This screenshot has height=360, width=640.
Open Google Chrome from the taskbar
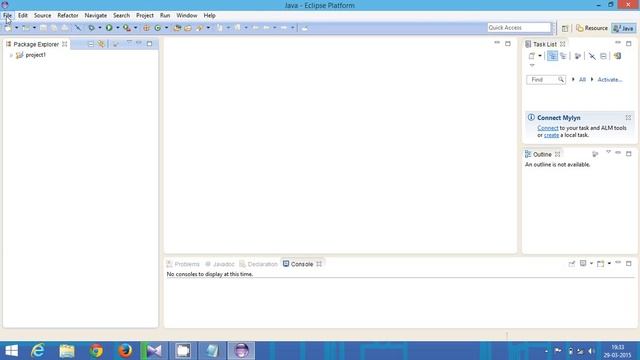click(96, 351)
